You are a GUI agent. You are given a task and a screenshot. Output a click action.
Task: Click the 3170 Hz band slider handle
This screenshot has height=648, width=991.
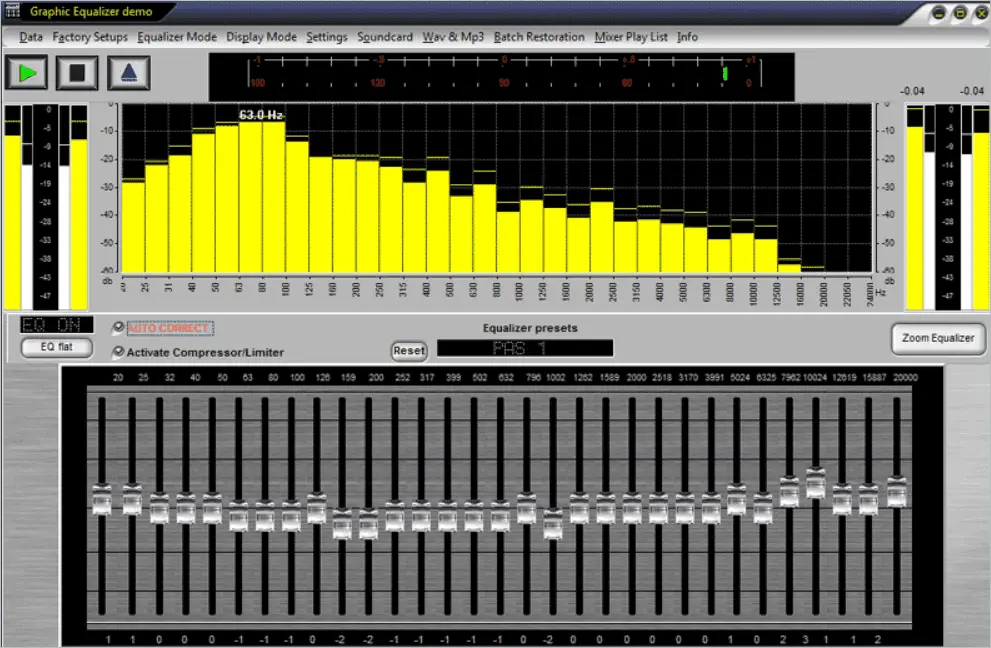(685, 509)
